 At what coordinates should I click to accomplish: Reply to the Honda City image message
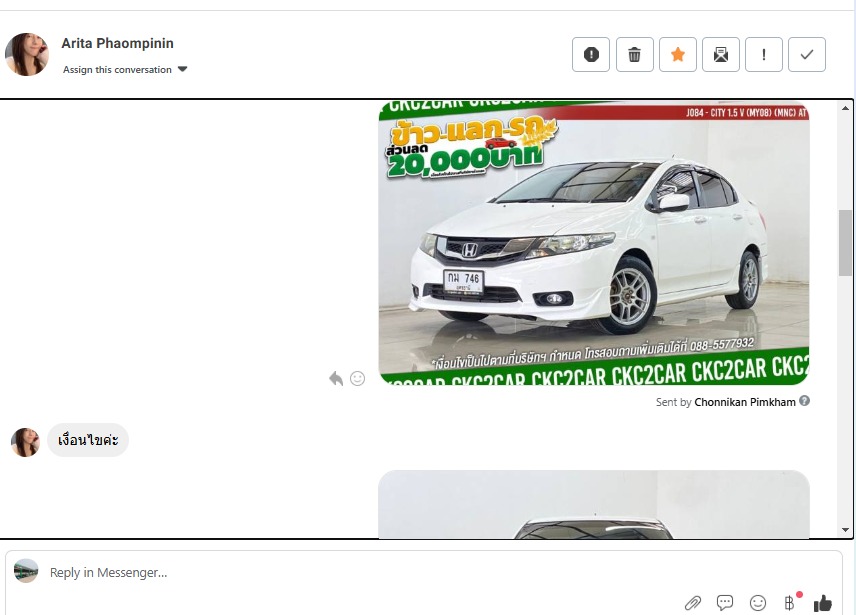tap(336, 378)
